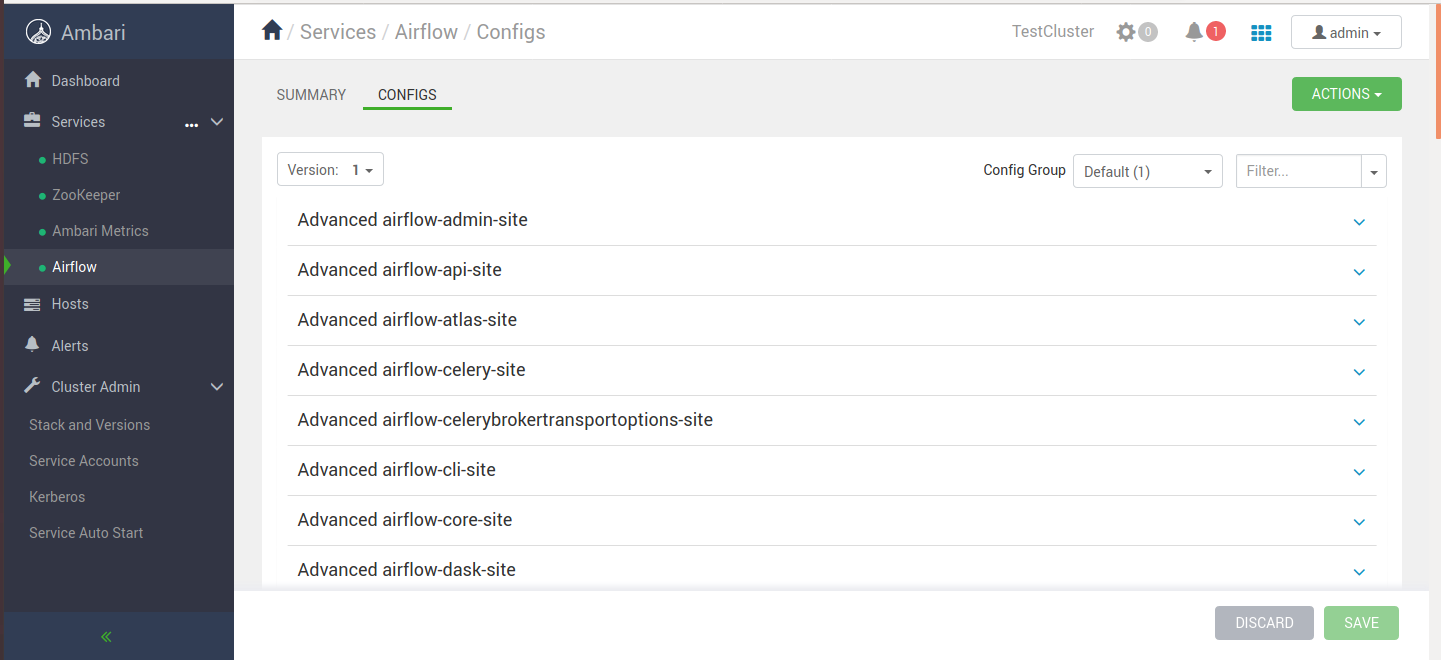Click the Alerts bell icon in sidebar
This screenshot has height=660, width=1441.
[33, 345]
